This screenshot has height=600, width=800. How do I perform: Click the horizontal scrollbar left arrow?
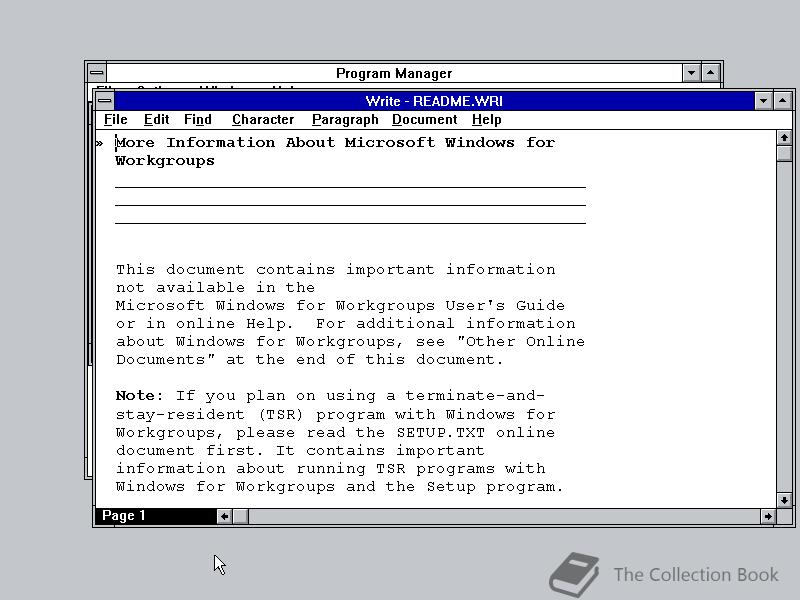click(224, 516)
